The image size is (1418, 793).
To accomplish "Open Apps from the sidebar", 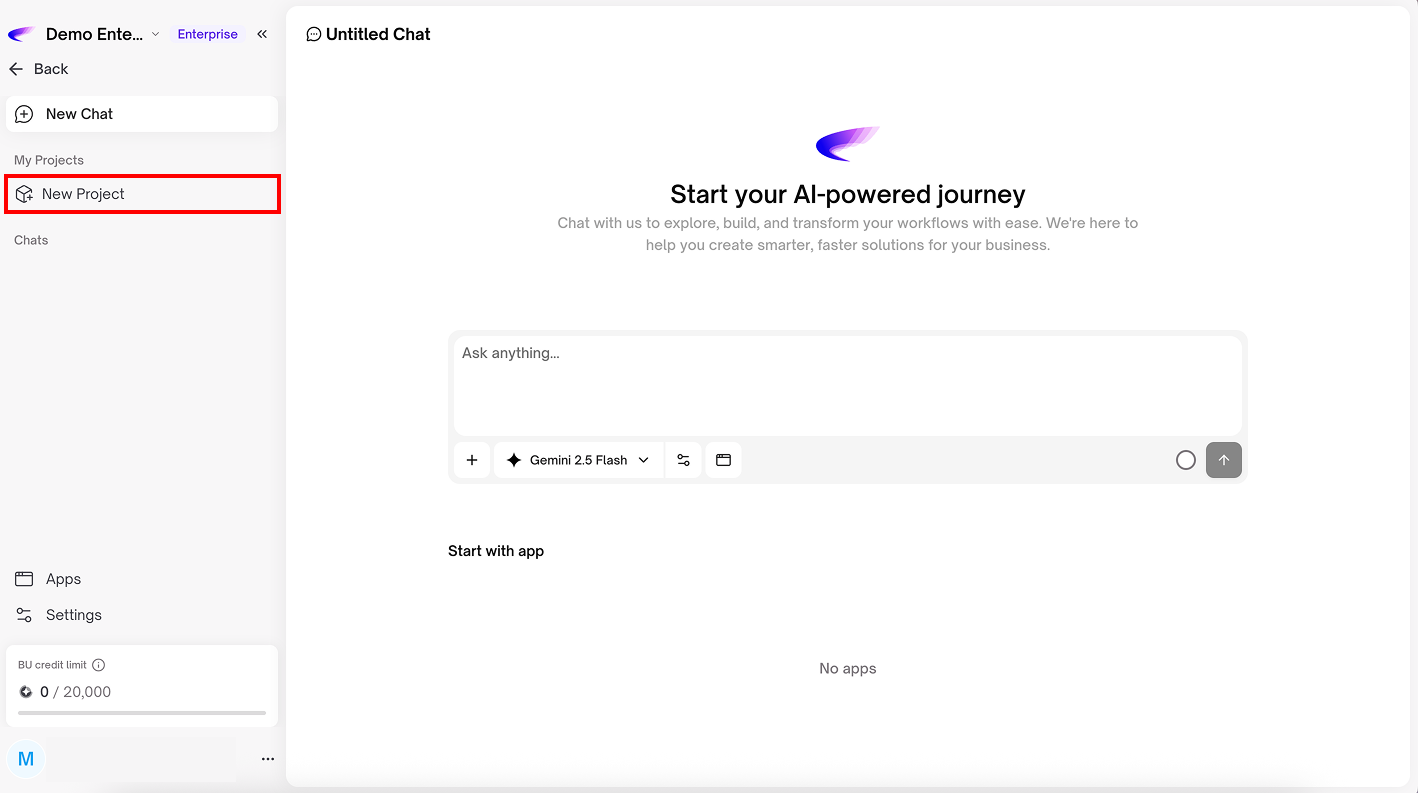I will (62, 579).
